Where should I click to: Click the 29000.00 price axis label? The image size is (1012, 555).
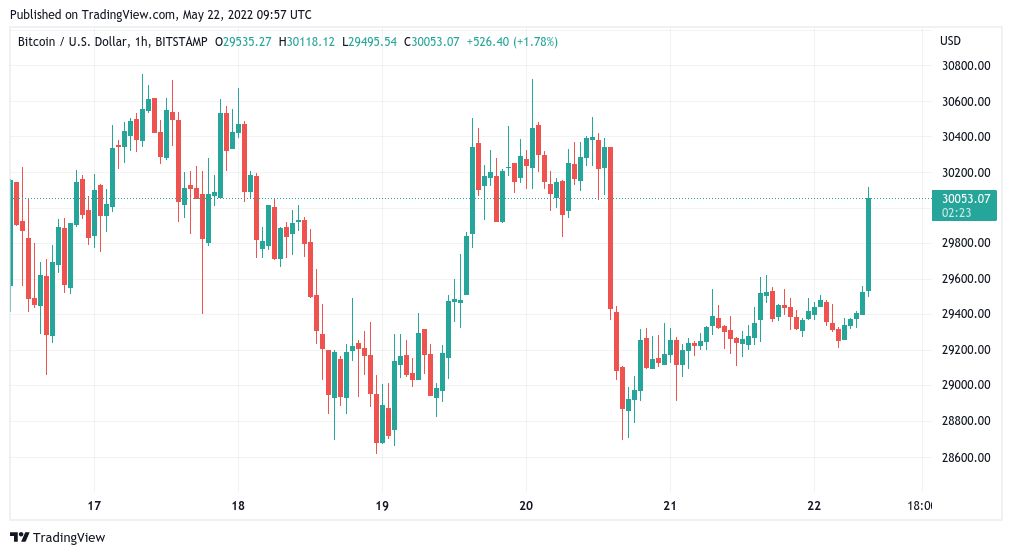[965, 386]
